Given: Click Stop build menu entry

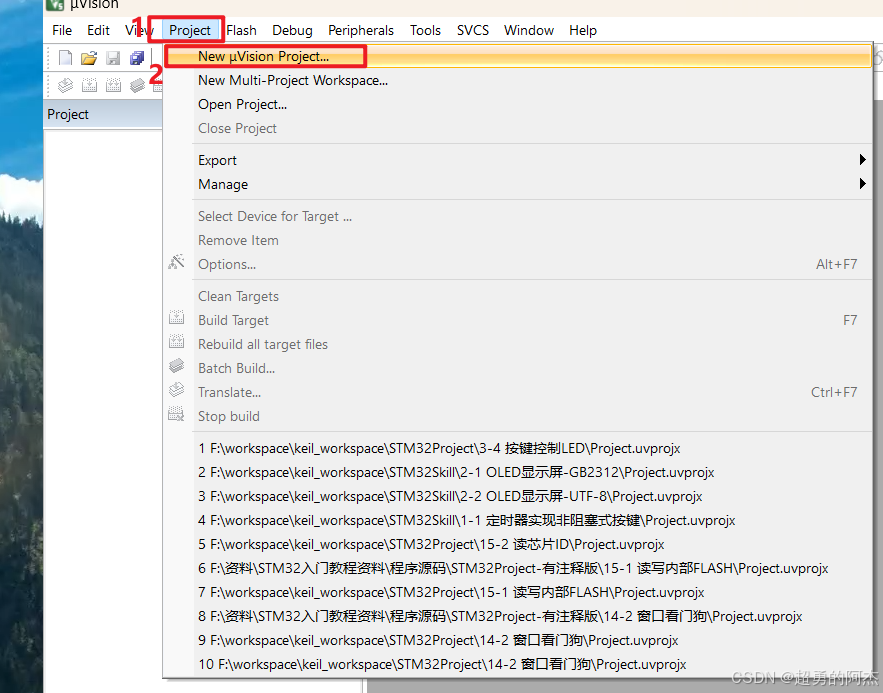Looking at the screenshot, I should [517, 416].
